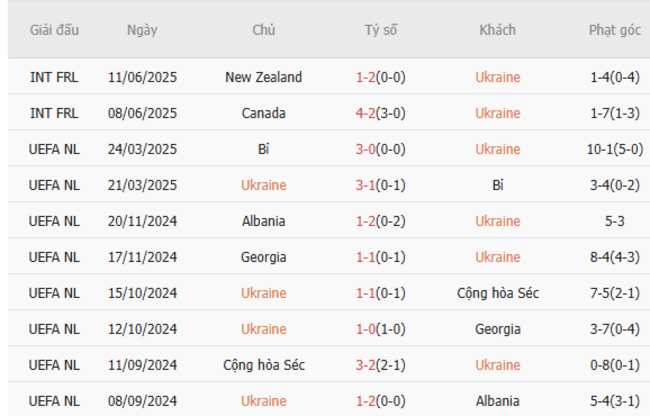Click home team Georgia in 17/11/2024 row
Viewport: 650px width, 416px height.
point(264,257)
